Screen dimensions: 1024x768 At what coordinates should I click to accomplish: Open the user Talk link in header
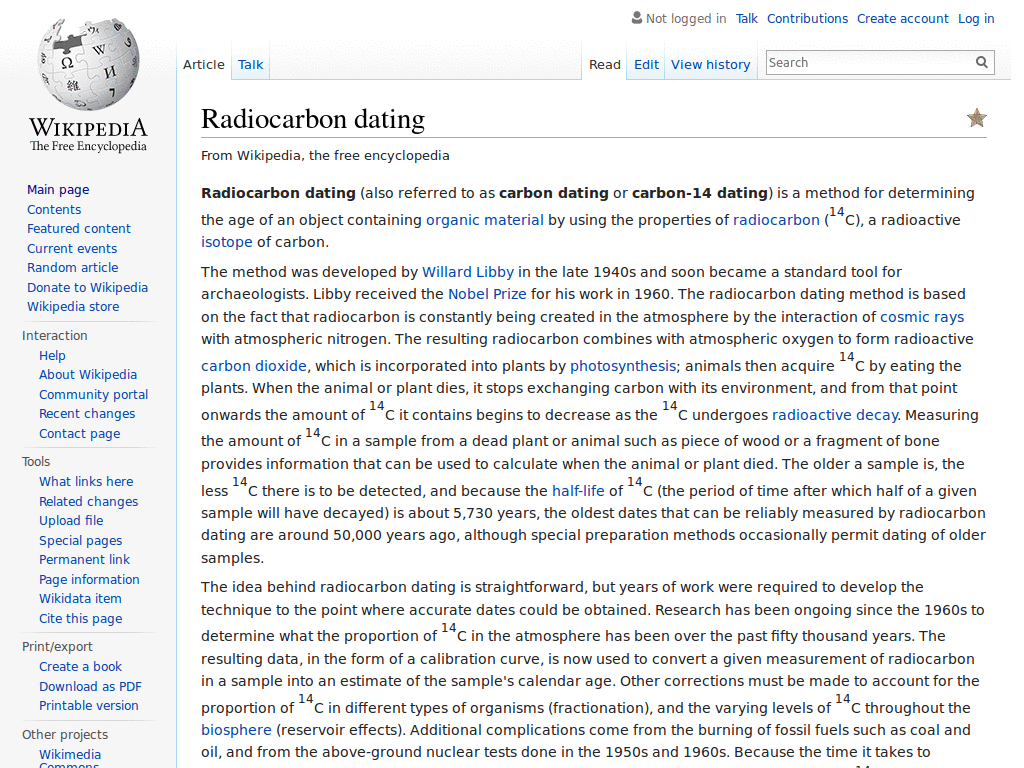coord(746,18)
